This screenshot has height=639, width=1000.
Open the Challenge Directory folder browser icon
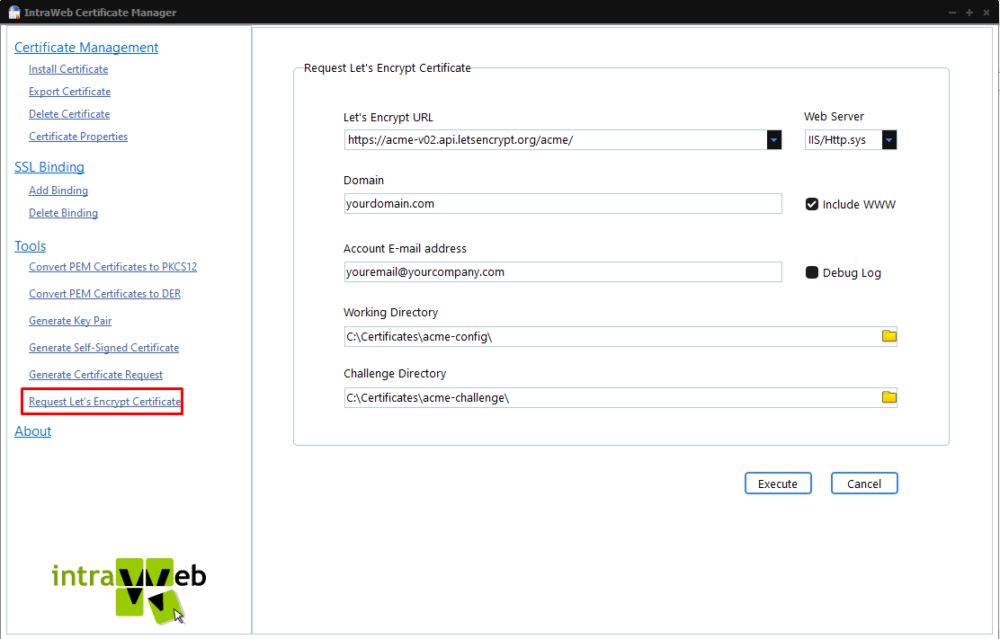888,397
